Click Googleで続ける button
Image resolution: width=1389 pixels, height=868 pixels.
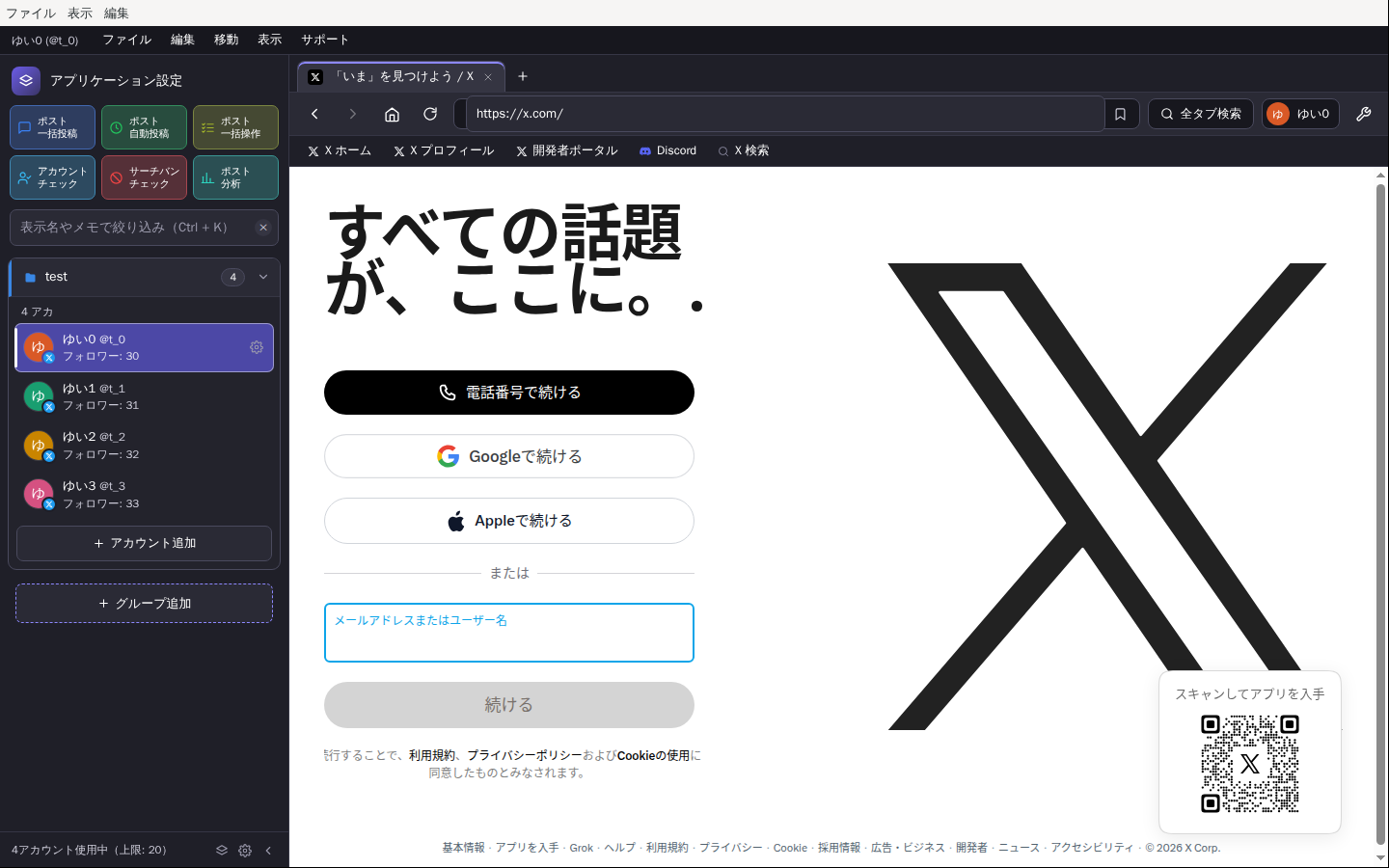(509, 456)
